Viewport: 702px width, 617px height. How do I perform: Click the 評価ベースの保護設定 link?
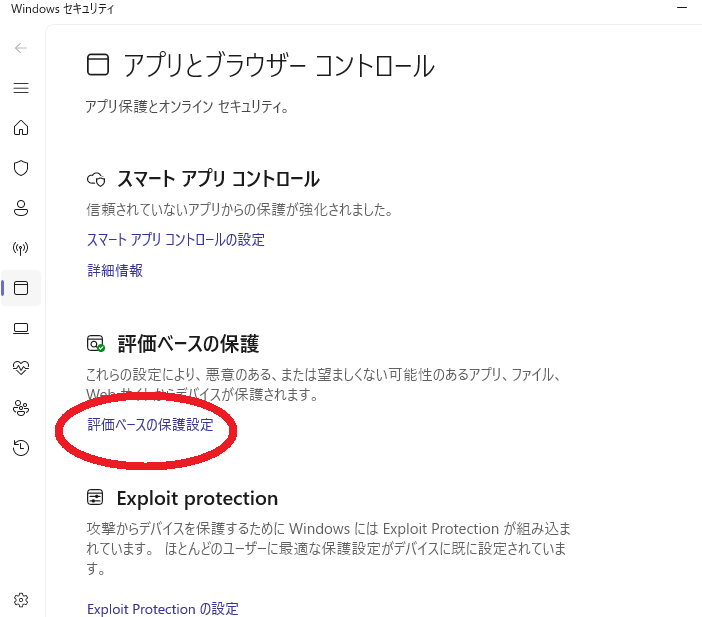[150, 425]
